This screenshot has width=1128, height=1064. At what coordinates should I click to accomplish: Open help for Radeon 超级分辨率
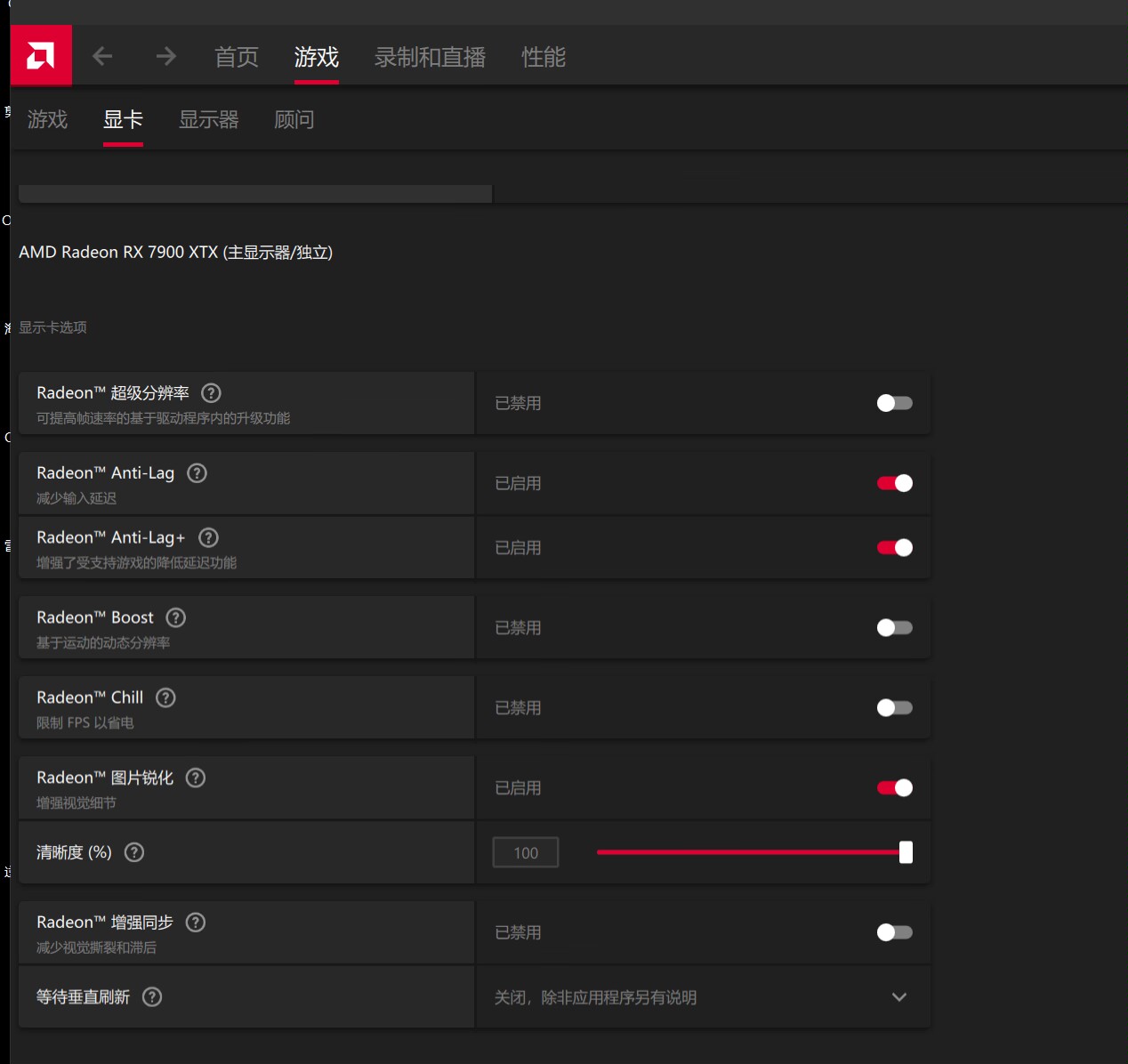point(211,392)
